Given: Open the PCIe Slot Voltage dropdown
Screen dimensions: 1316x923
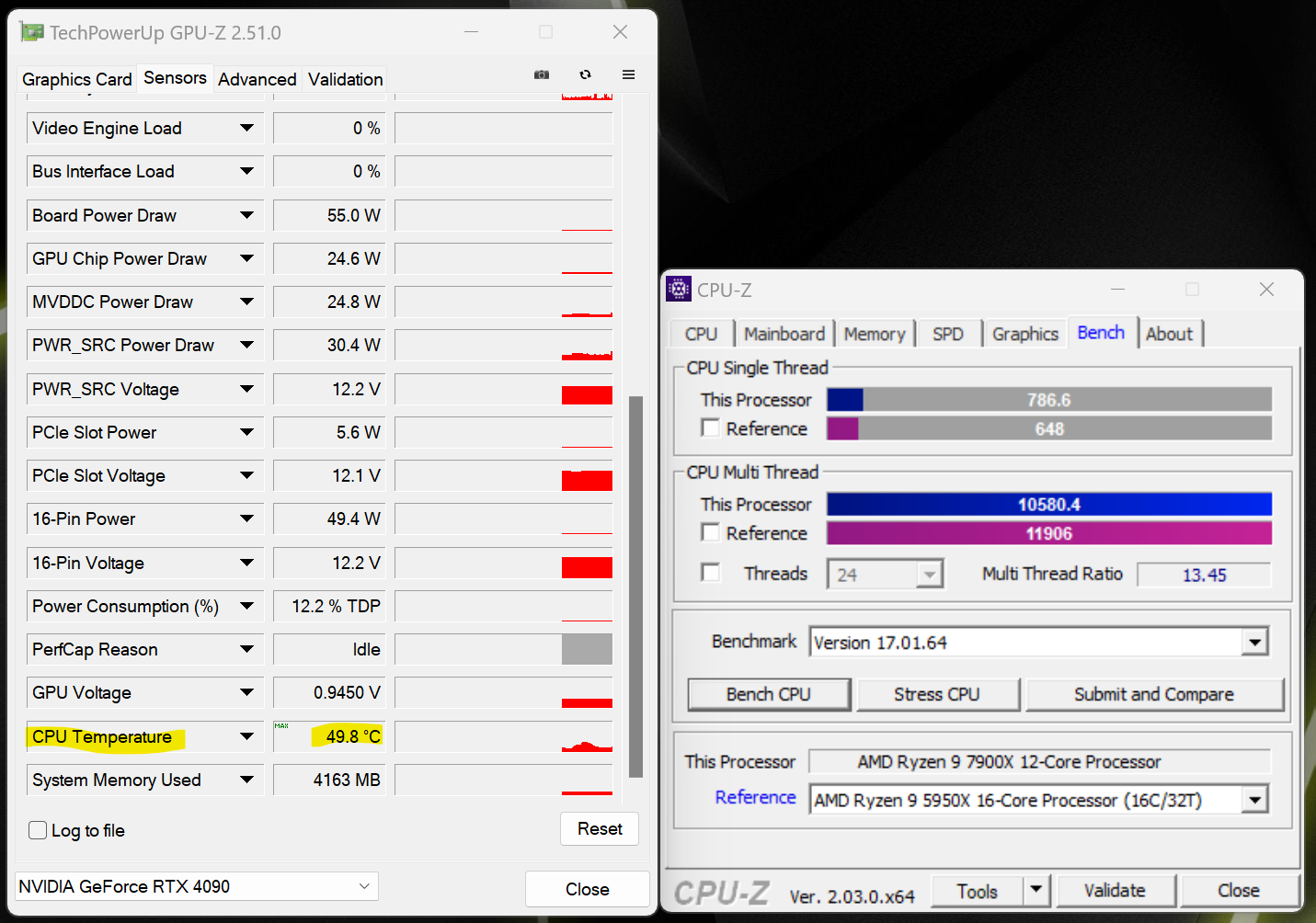Looking at the screenshot, I should pos(246,475).
